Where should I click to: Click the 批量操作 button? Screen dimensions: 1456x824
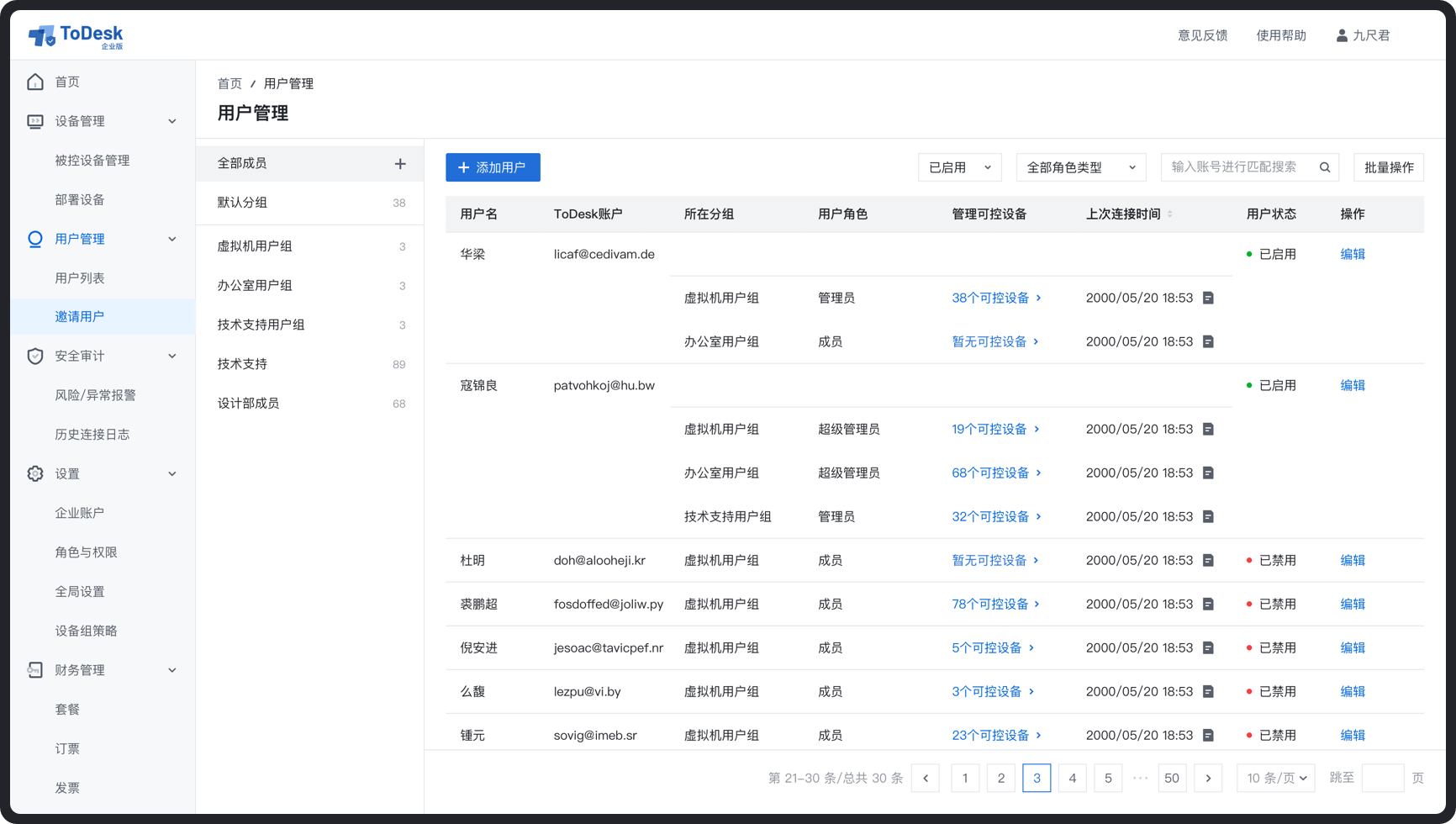[x=1388, y=167]
